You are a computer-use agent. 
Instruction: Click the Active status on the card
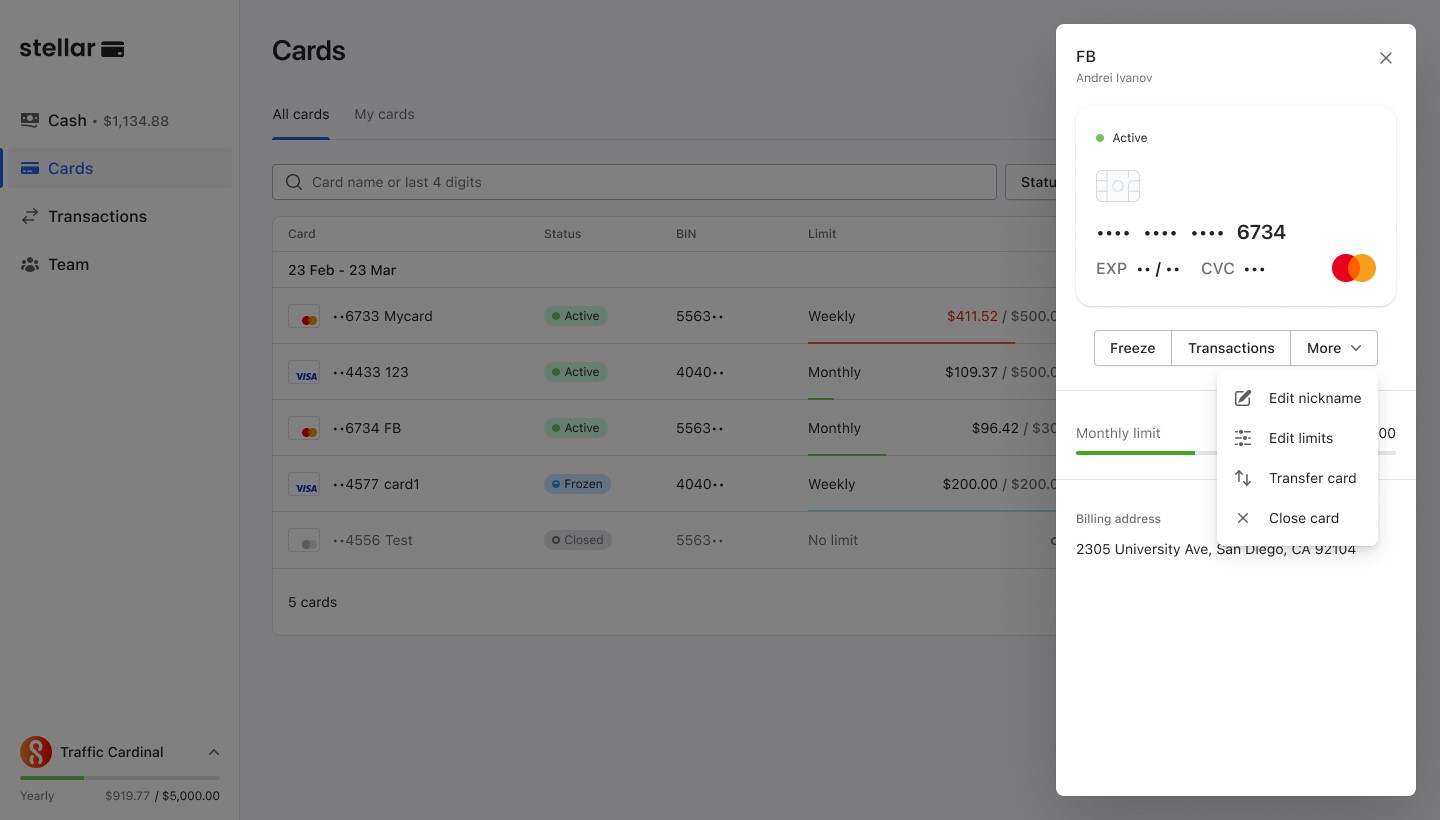point(1122,138)
